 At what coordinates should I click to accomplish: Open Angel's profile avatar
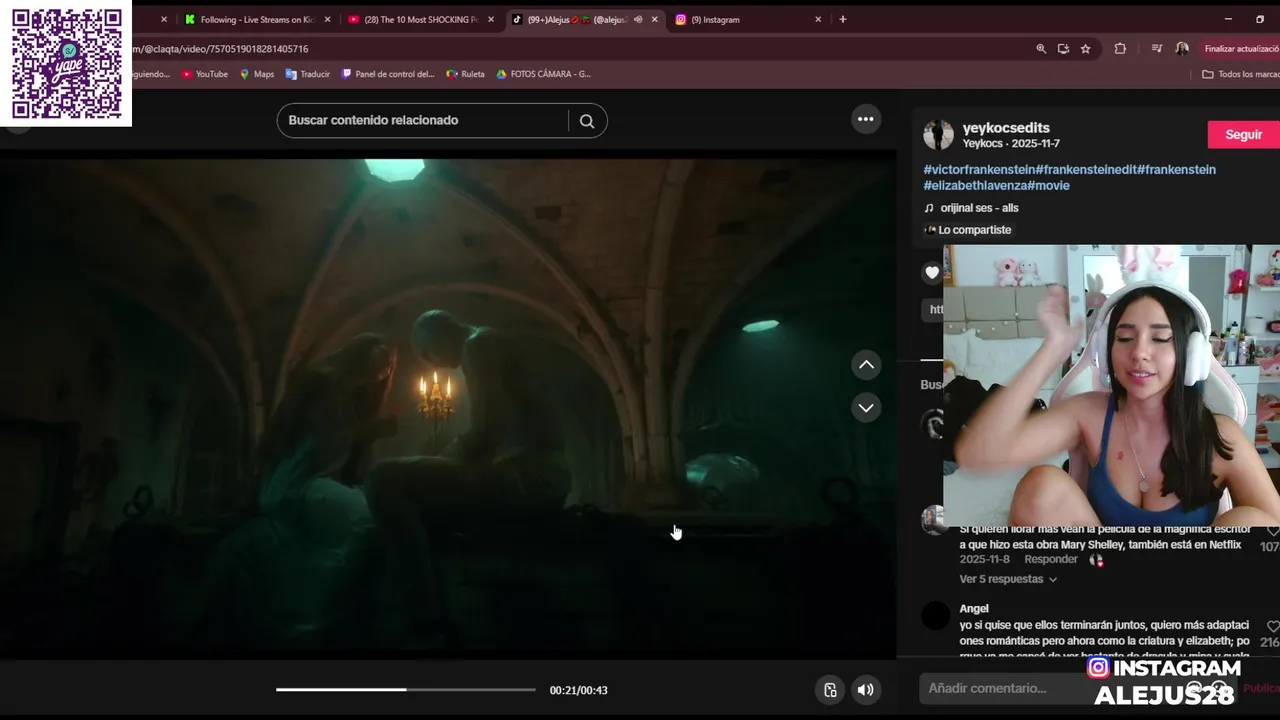point(935,615)
